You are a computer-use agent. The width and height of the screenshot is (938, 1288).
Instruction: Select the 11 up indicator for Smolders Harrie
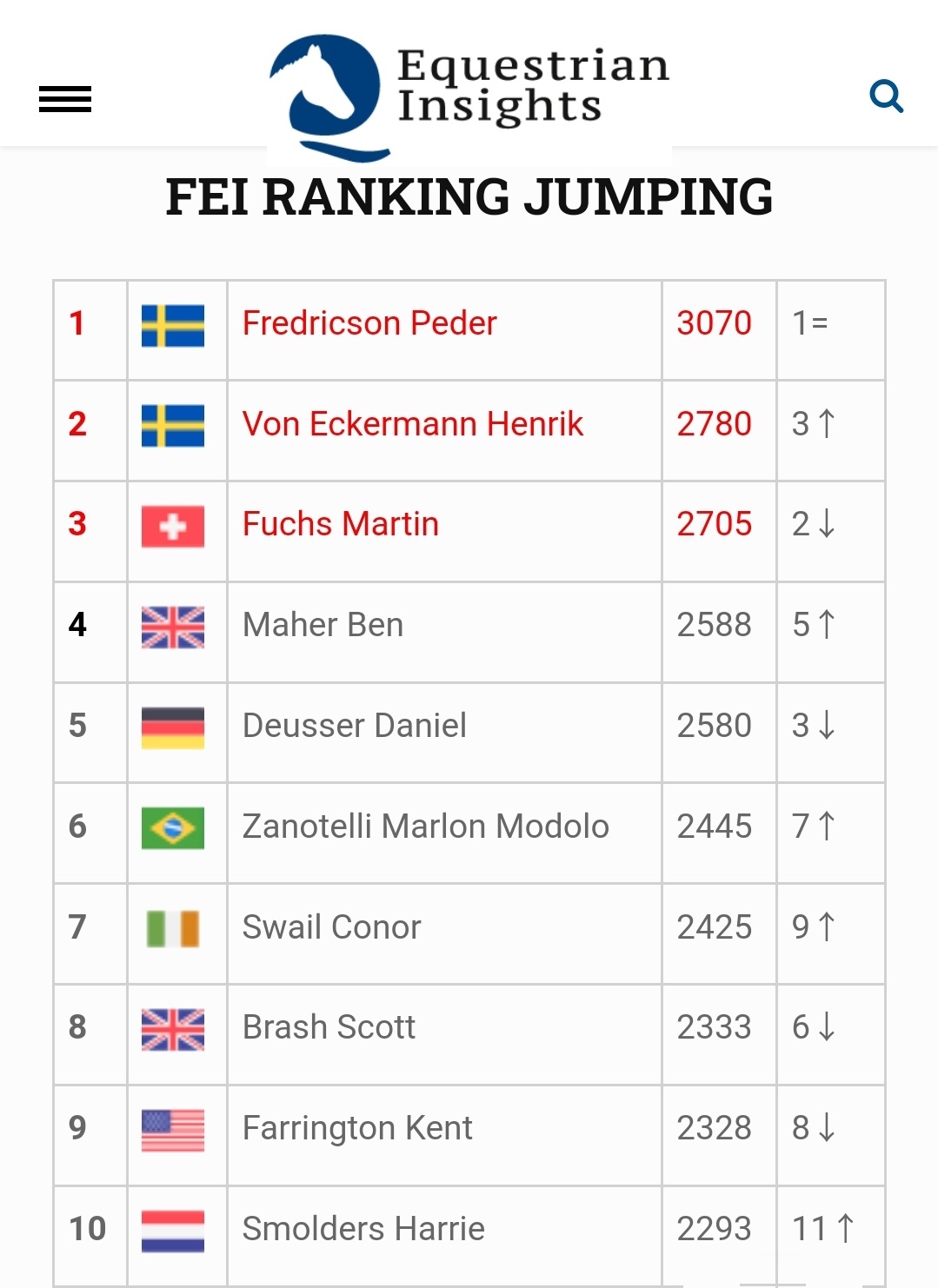824,1227
